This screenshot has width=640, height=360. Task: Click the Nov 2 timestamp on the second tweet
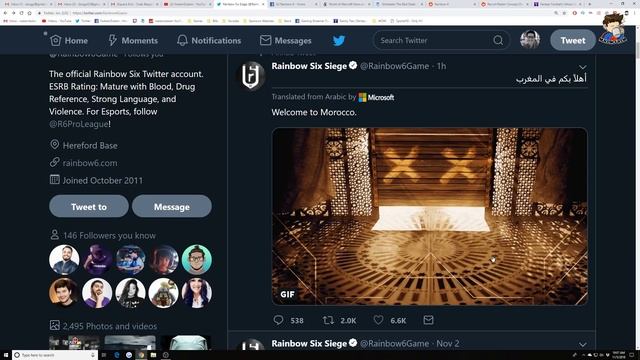tap(448, 344)
